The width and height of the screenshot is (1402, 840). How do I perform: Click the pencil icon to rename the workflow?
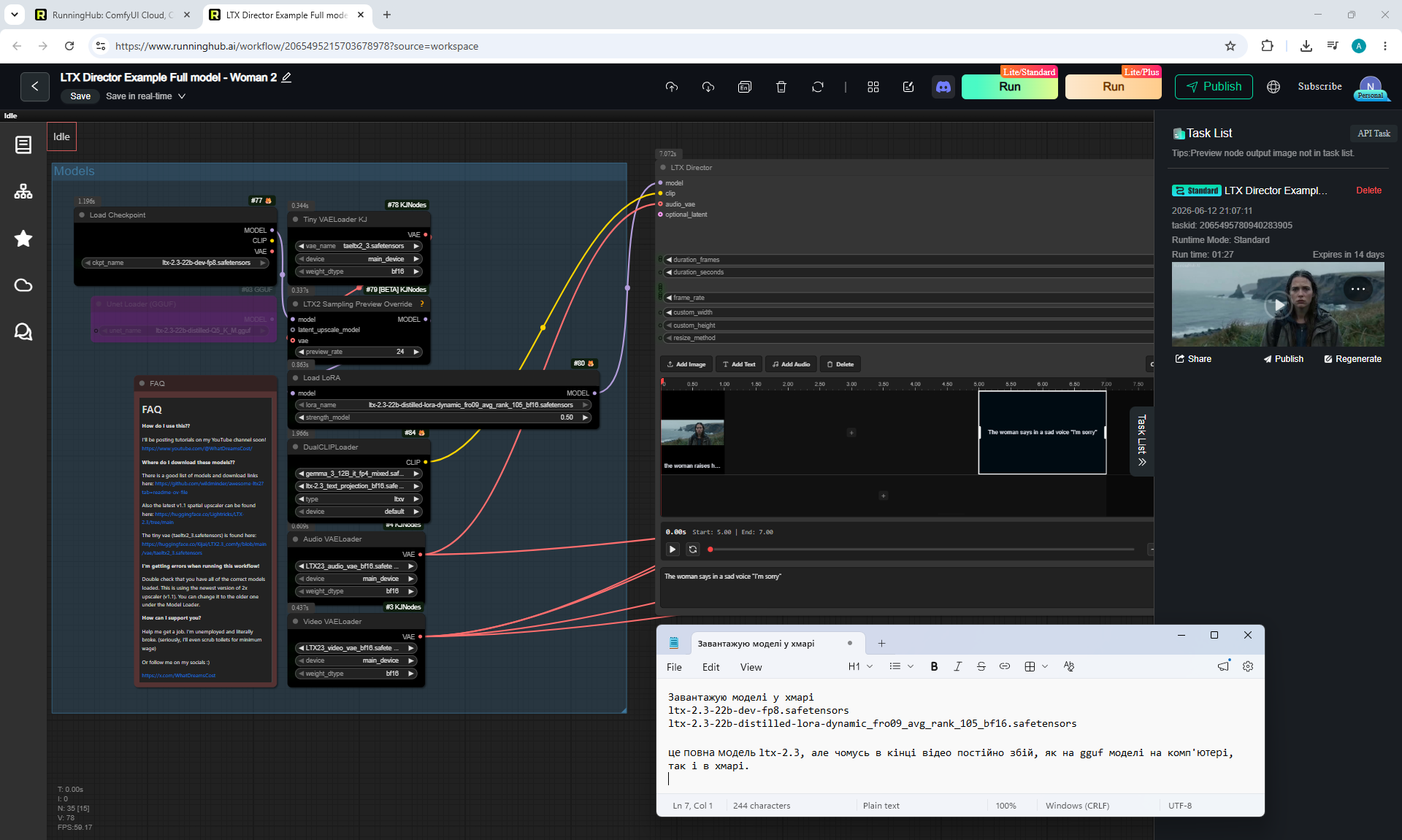click(287, 77)
